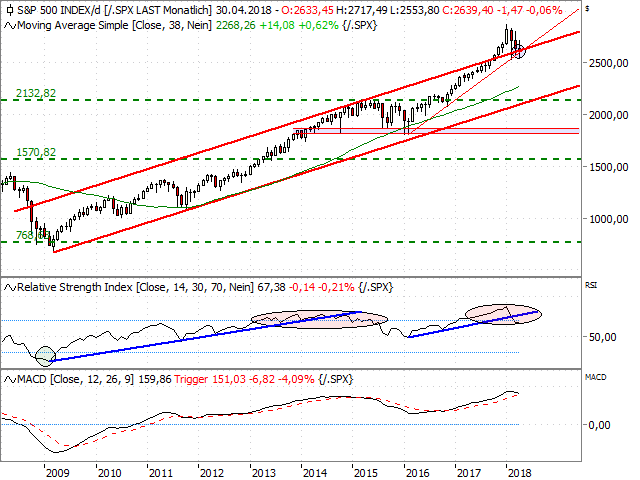Click the 2000,00 price axis label
The width and height of the screenshot is (640, 480).
click(x=608, y=115)
